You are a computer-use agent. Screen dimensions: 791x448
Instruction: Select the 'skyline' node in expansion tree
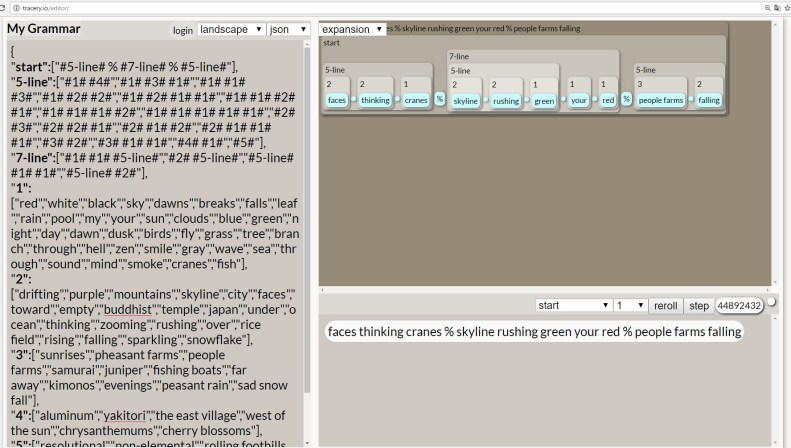point(466,101)
